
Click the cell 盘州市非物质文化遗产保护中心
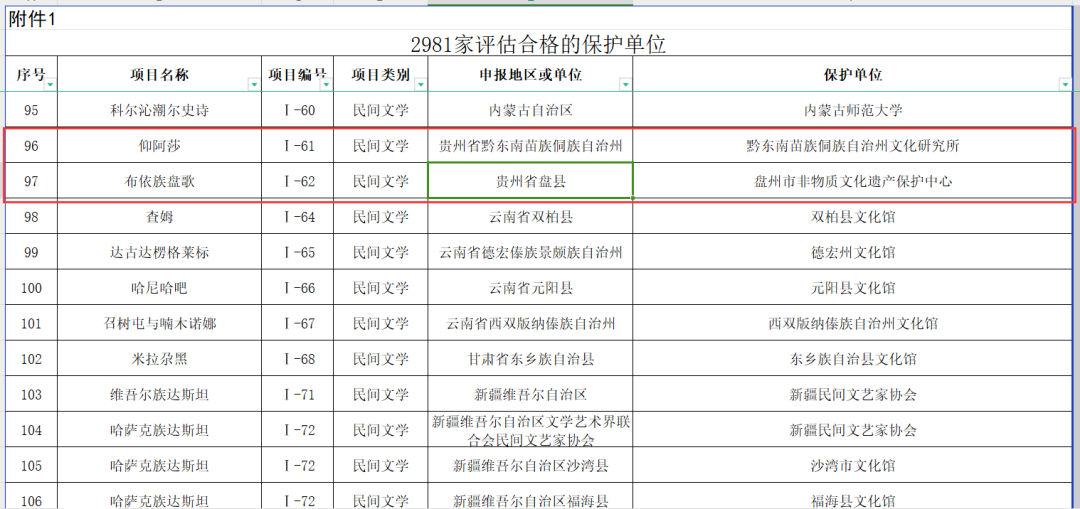pyautogui.click(x=852, y=181)
